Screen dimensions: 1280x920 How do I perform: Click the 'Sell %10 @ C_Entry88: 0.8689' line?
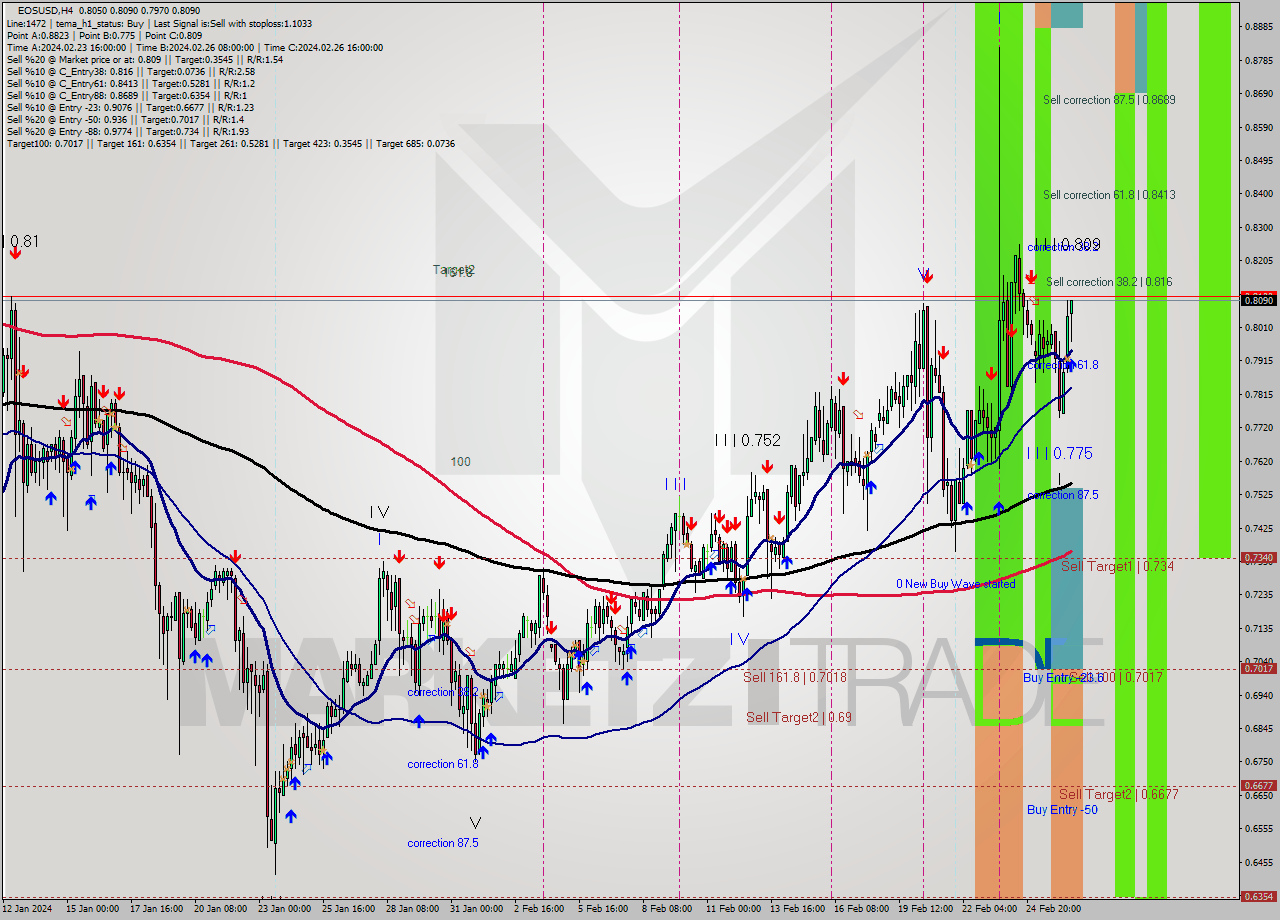point(127,95)
